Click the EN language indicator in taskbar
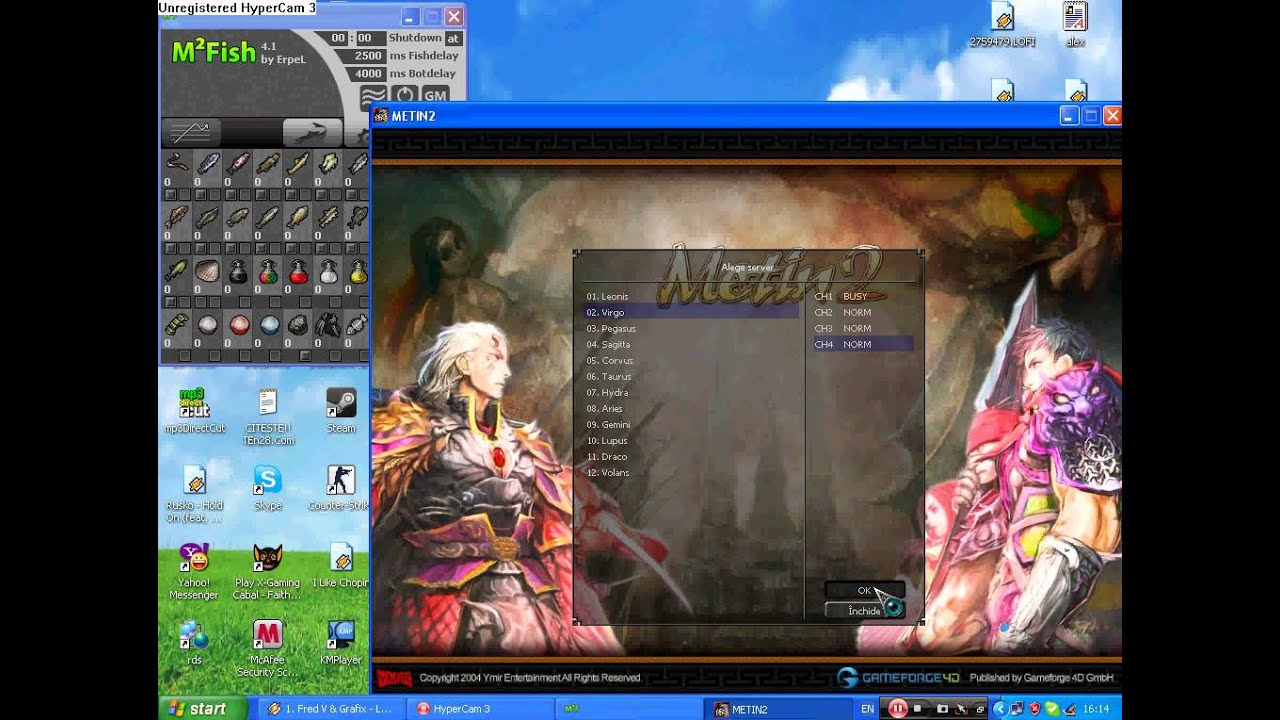Screen dimensions: 1280x720 [867, 709]
